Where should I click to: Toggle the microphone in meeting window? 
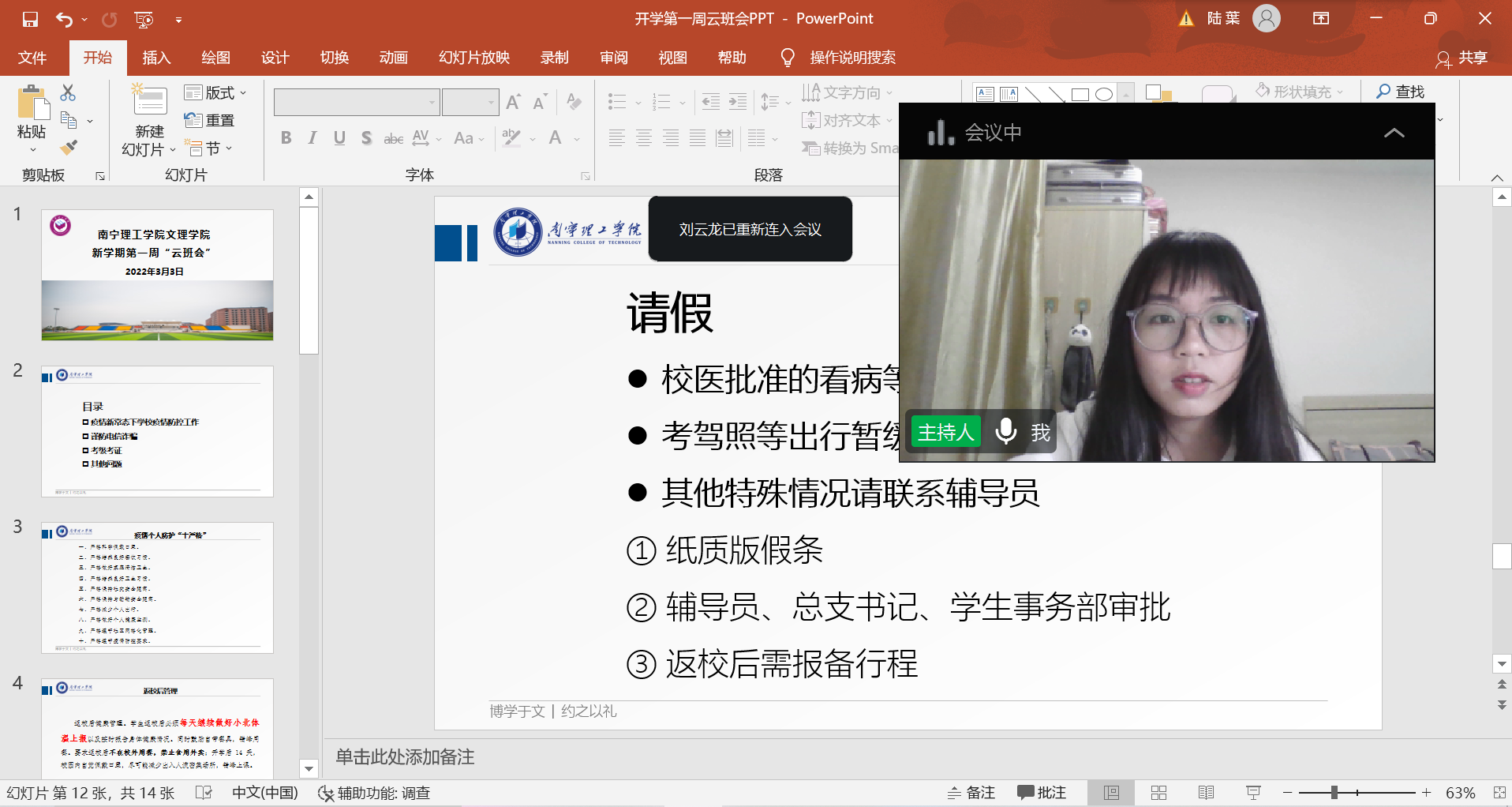tap(1005, 431)
